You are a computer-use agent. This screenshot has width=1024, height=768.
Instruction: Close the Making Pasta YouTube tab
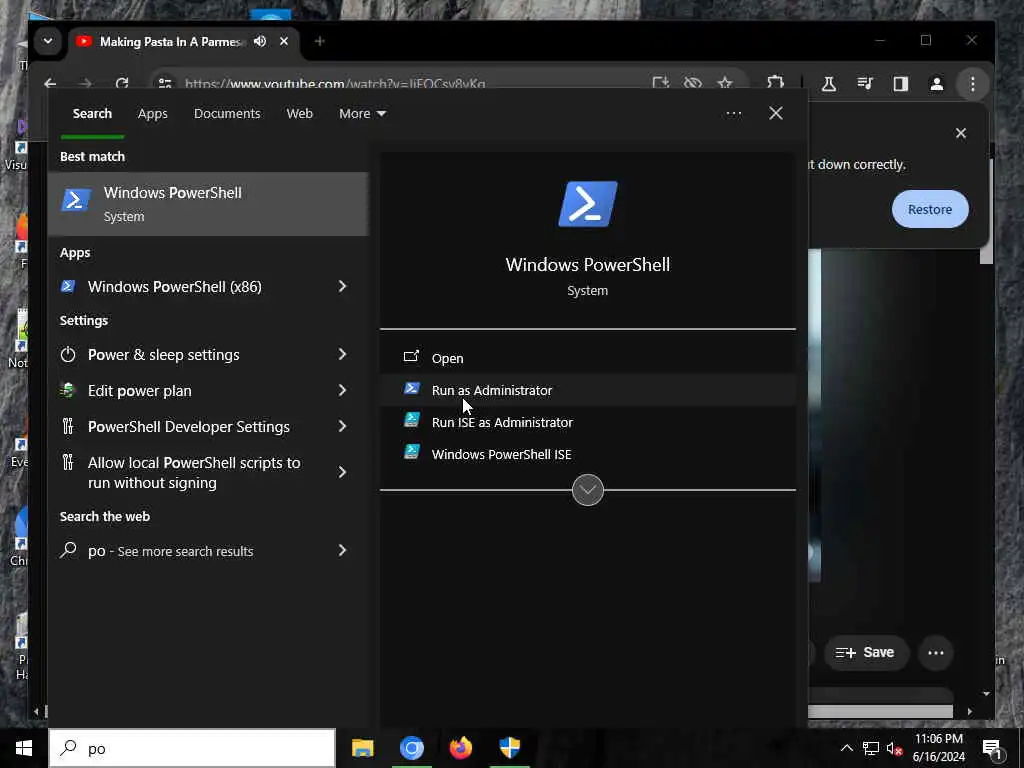(284, 41)
